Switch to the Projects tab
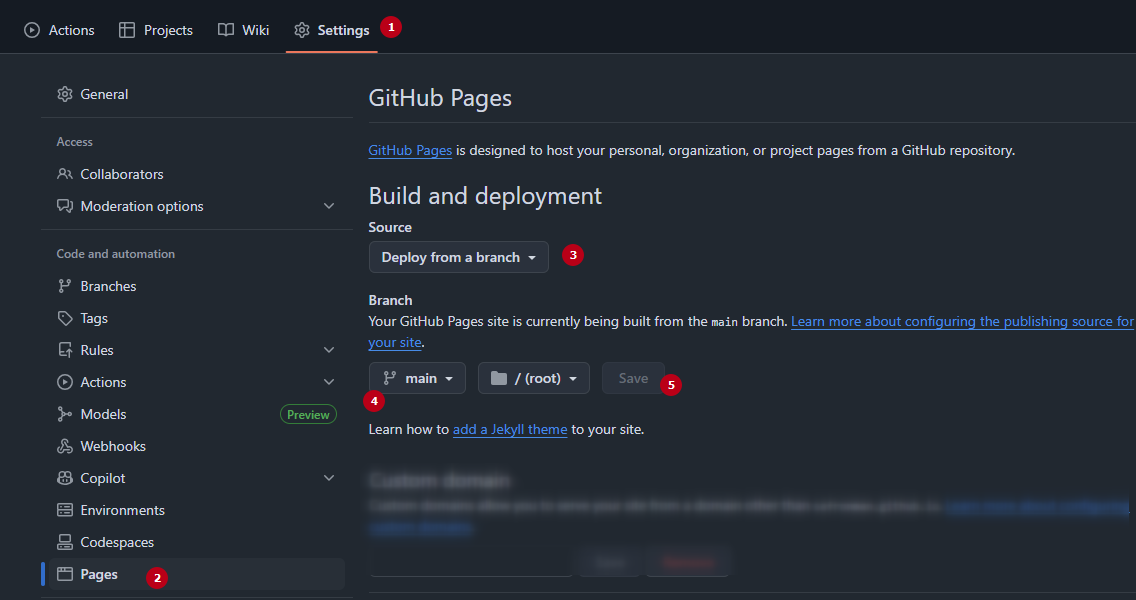 [x=155, y=30]
